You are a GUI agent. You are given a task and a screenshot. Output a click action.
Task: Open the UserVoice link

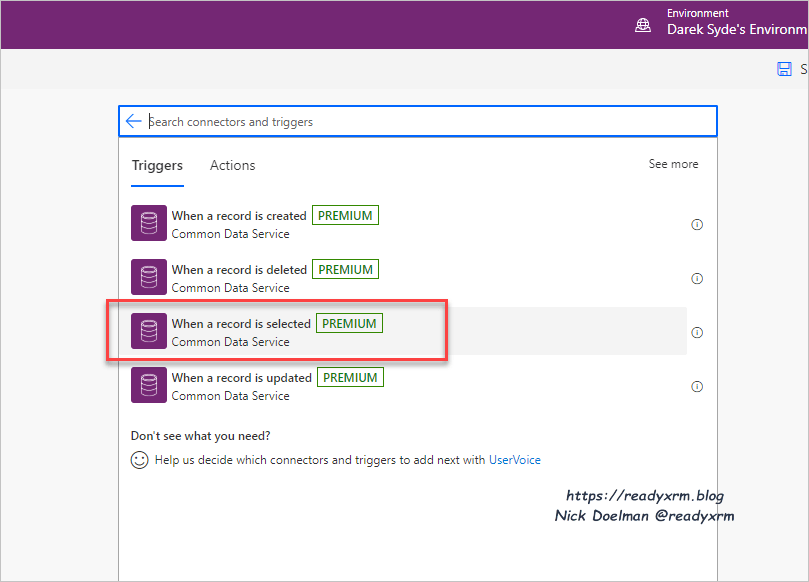click(x=514, y=460)
